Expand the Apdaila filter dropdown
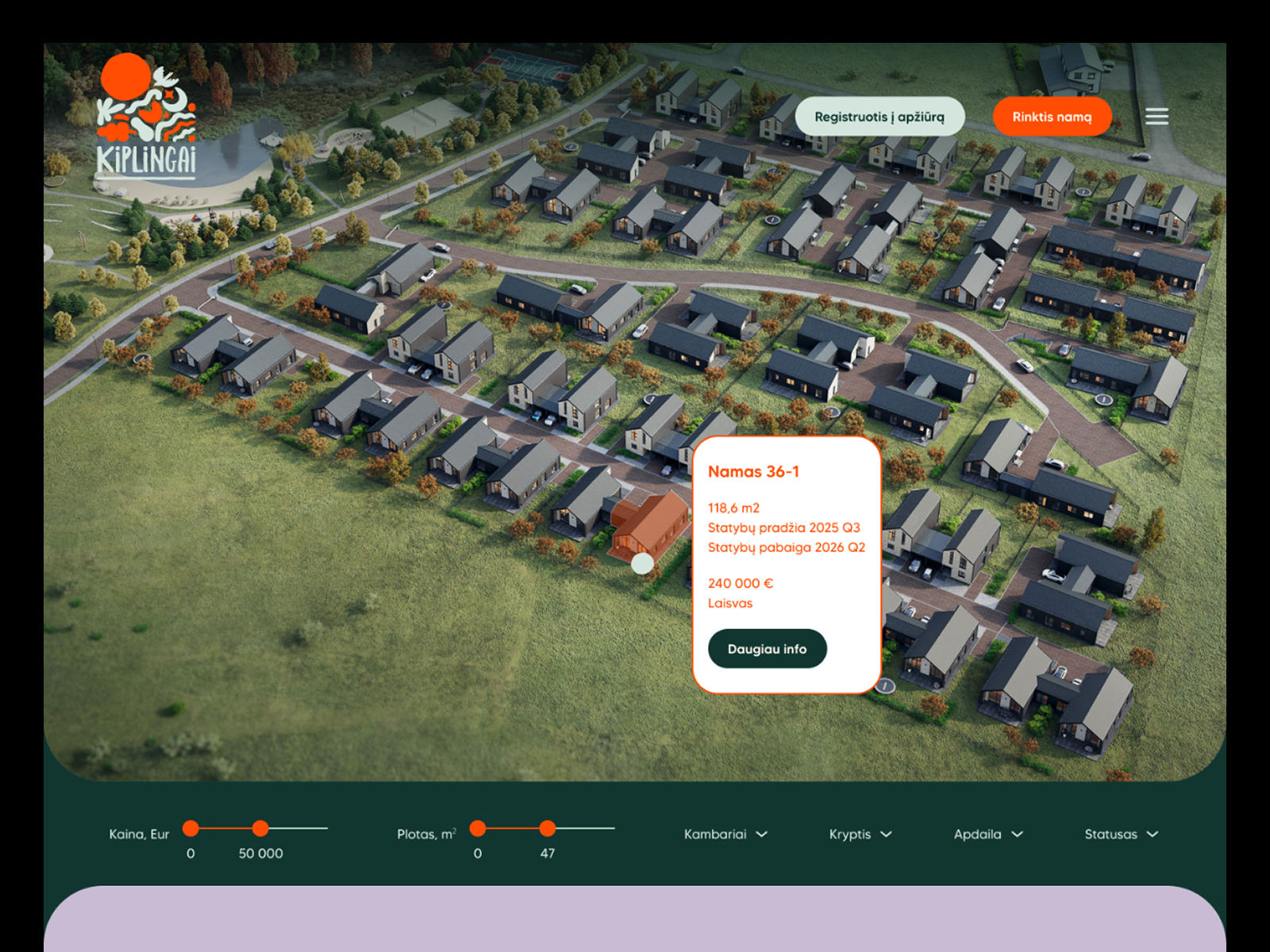The height and width of the screenshot is (952, 1270). pyautogui.click(x=988, y=835)
